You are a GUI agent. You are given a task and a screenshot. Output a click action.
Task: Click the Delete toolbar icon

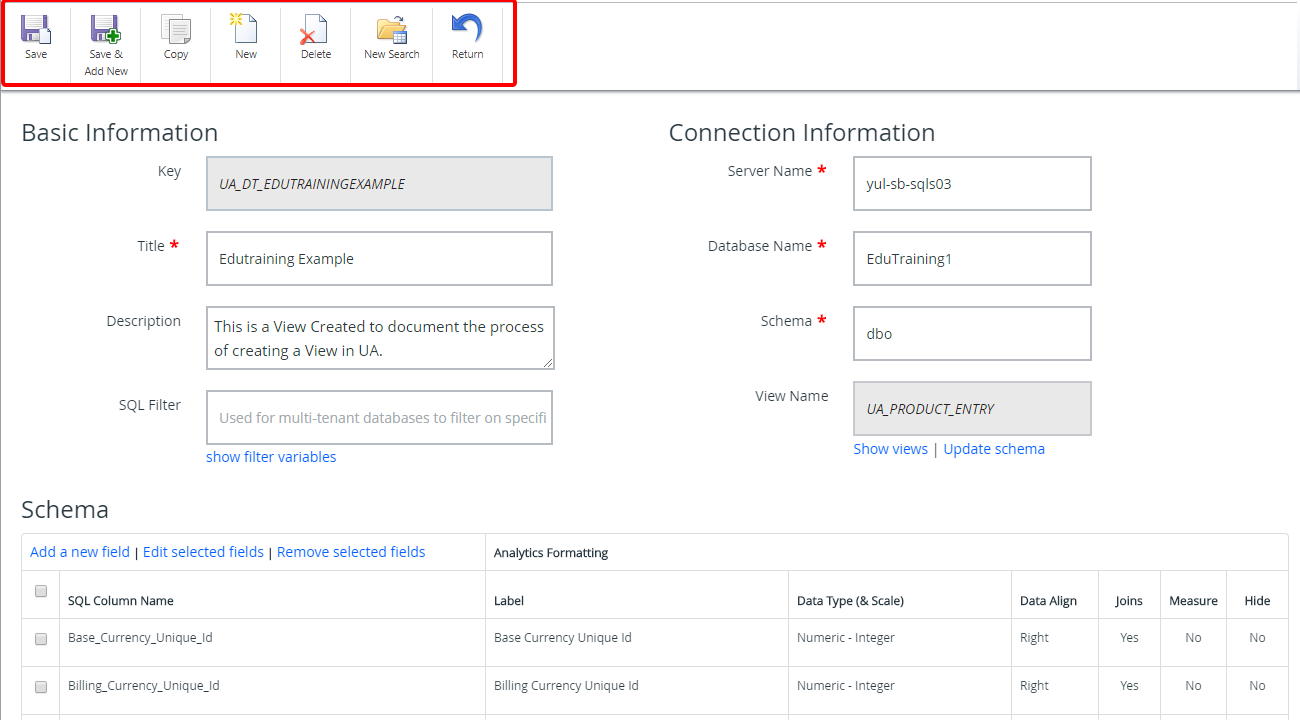[315, 30]
